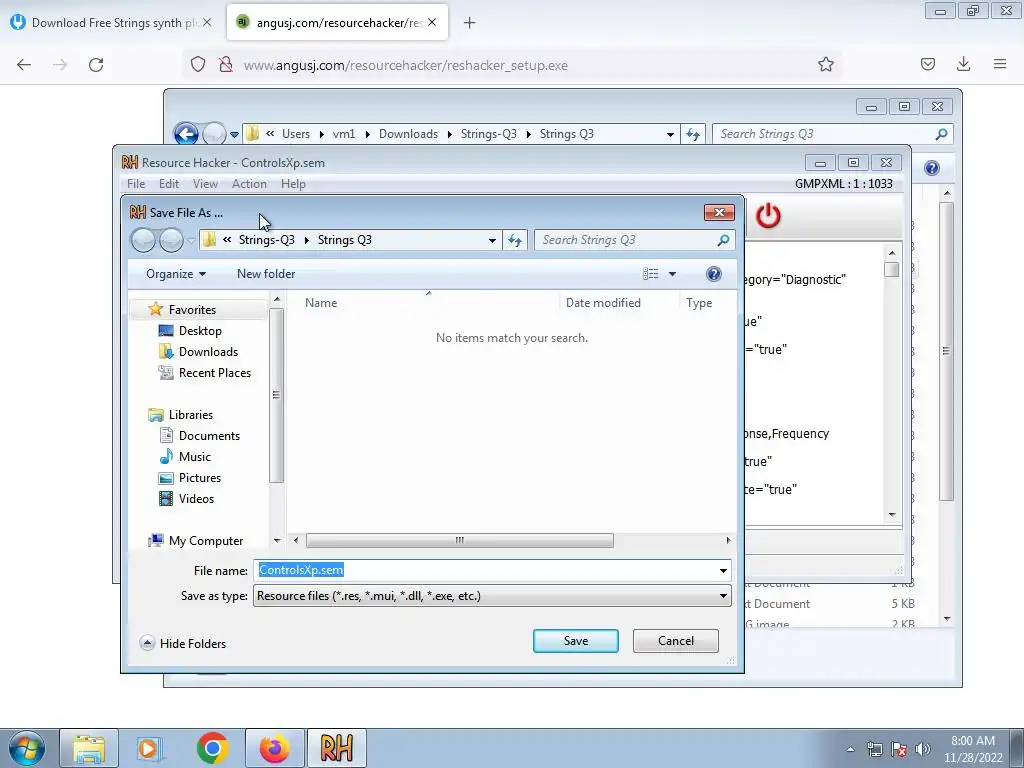Open Media Player from the taskbar
The height and width of the screenshot is (768, 1024).
[x=149, y=748]
